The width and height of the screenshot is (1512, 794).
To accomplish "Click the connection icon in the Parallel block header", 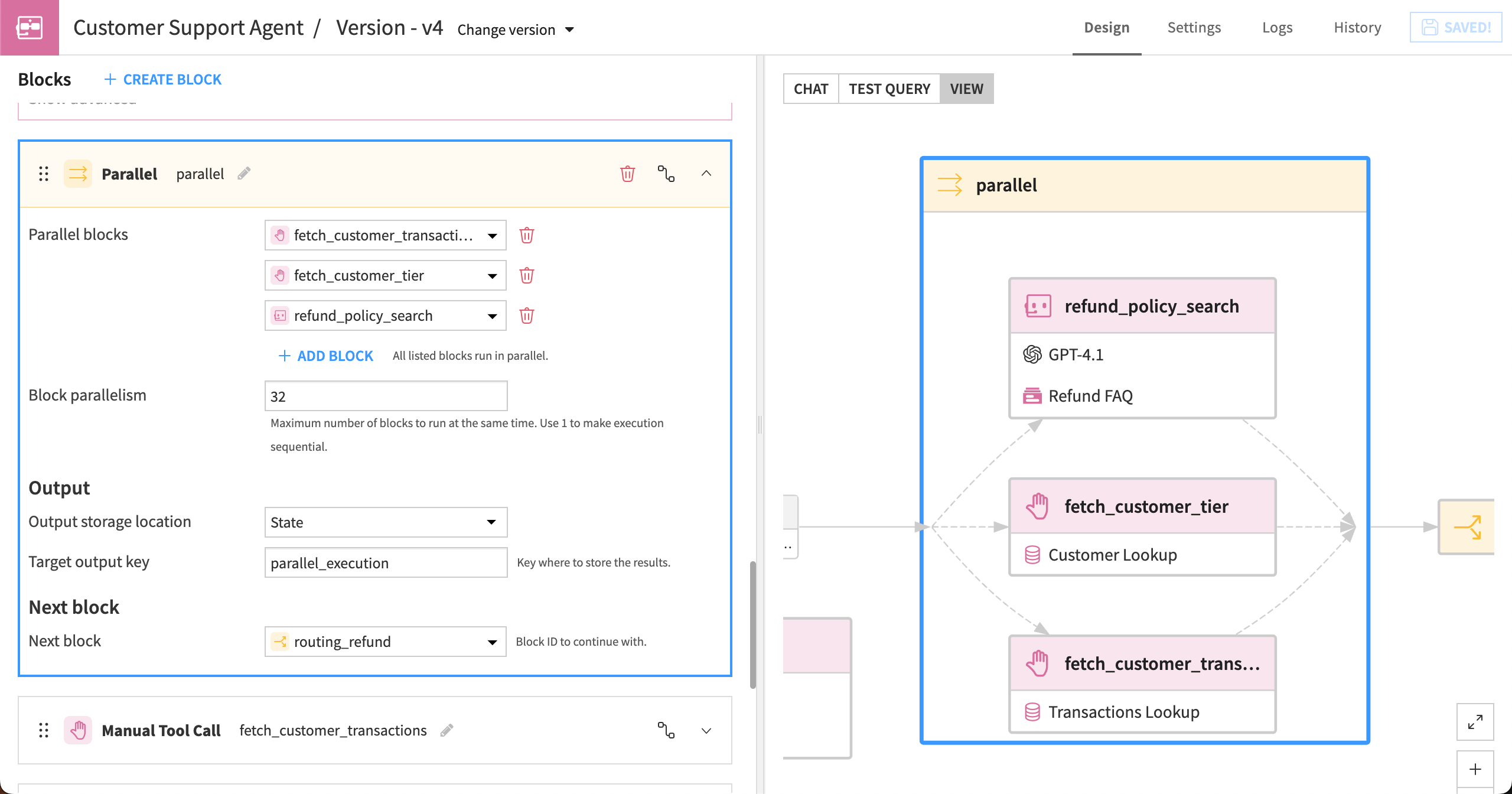I will coord(666,174).
